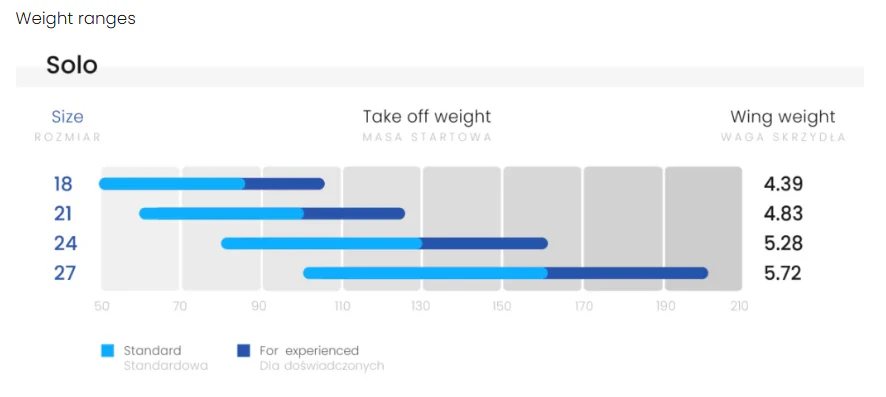This screenshot has width=886, height=397.
Task: Click the 130 axis tick label
Action: click(420, 307)
